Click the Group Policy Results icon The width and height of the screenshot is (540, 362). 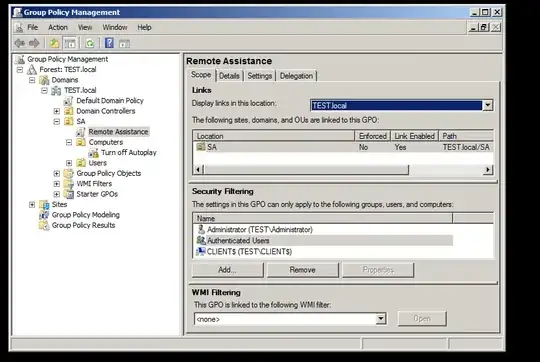[x=44, y=225]
